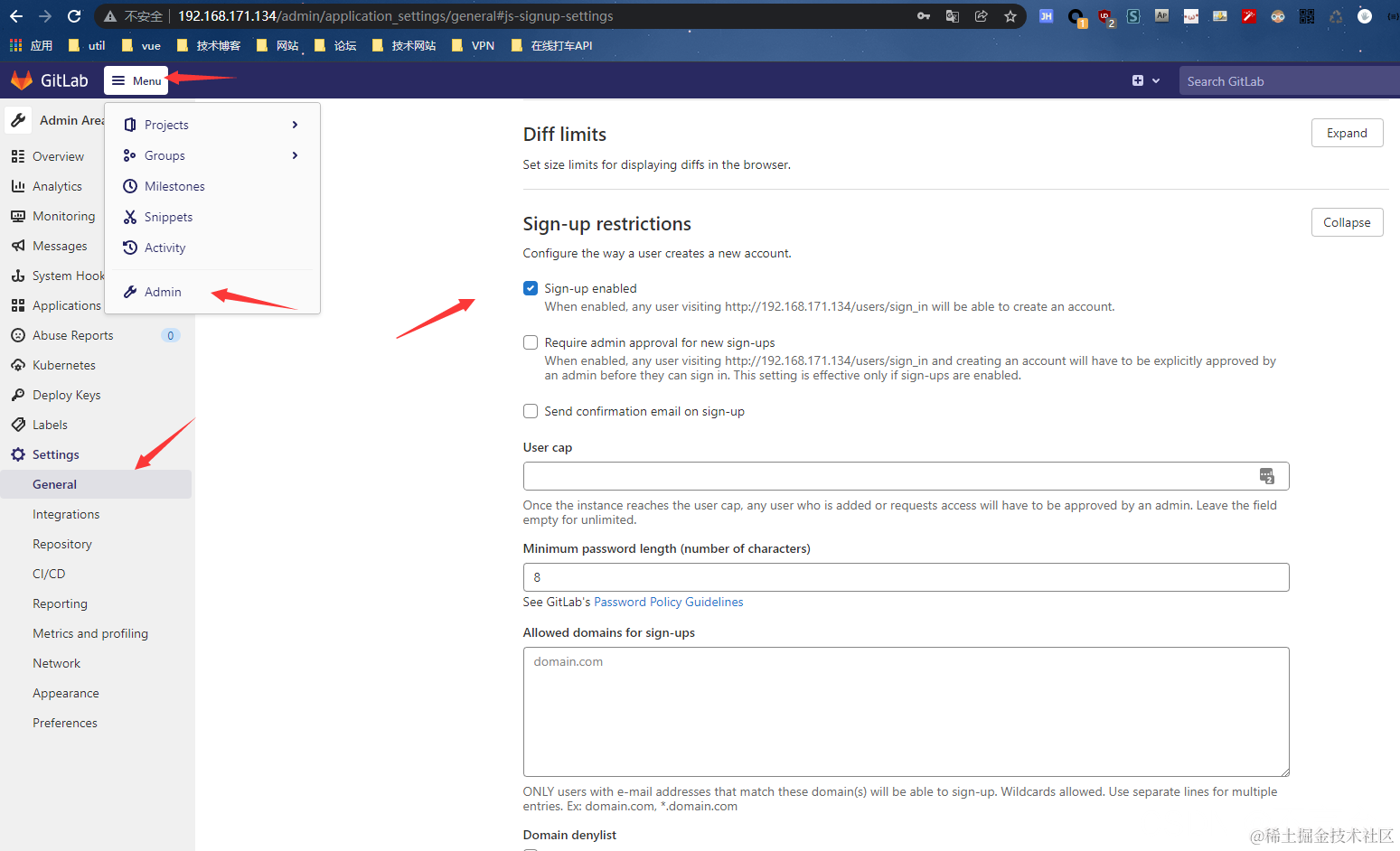Image resolution: width=1400 pixels, height=851 pixels.
Task: Click the Admin Area wrench icon
Action: [x=18, y=120]
